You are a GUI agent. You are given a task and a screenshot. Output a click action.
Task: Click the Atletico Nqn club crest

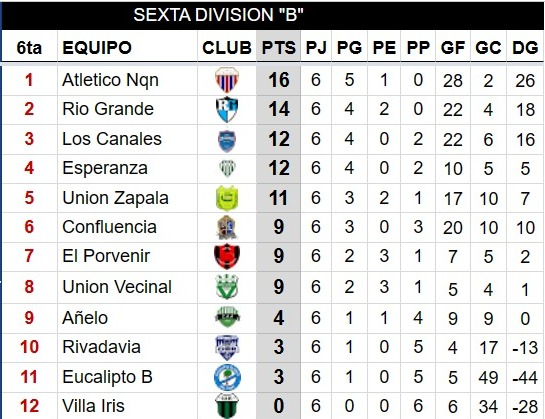(227, 80)
